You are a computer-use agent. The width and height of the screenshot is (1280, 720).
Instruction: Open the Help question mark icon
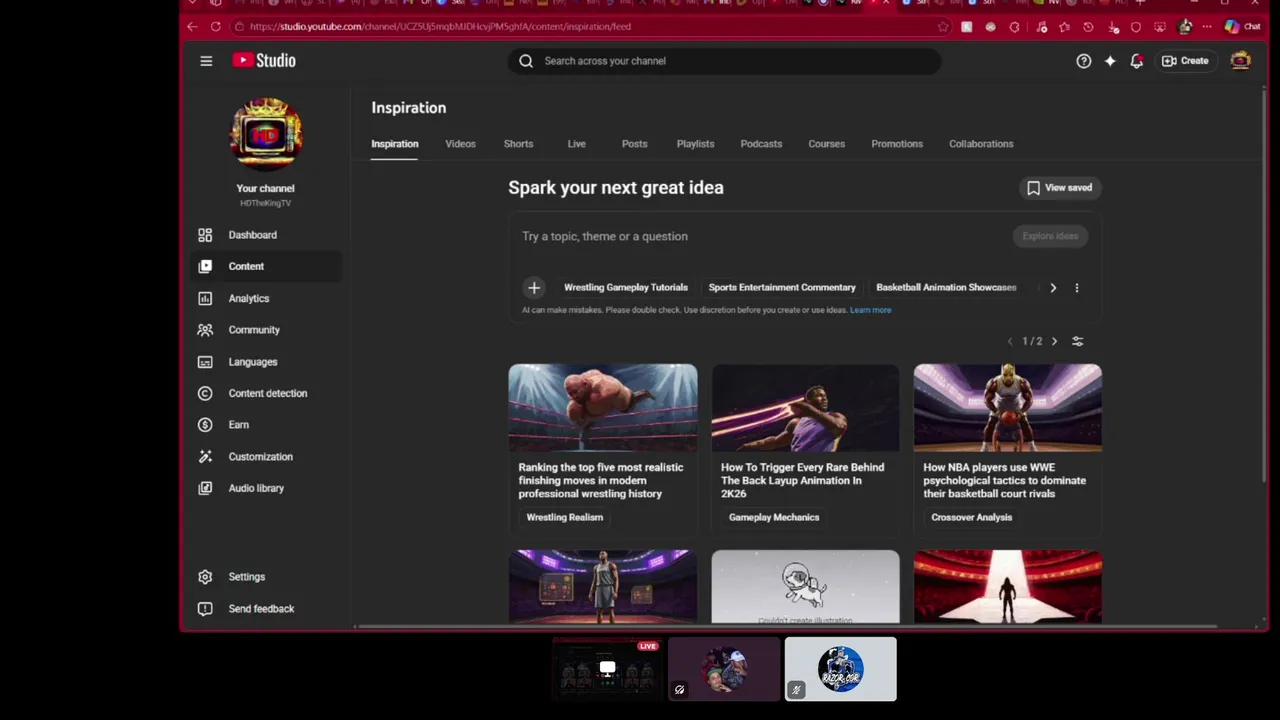(1083, 61)
